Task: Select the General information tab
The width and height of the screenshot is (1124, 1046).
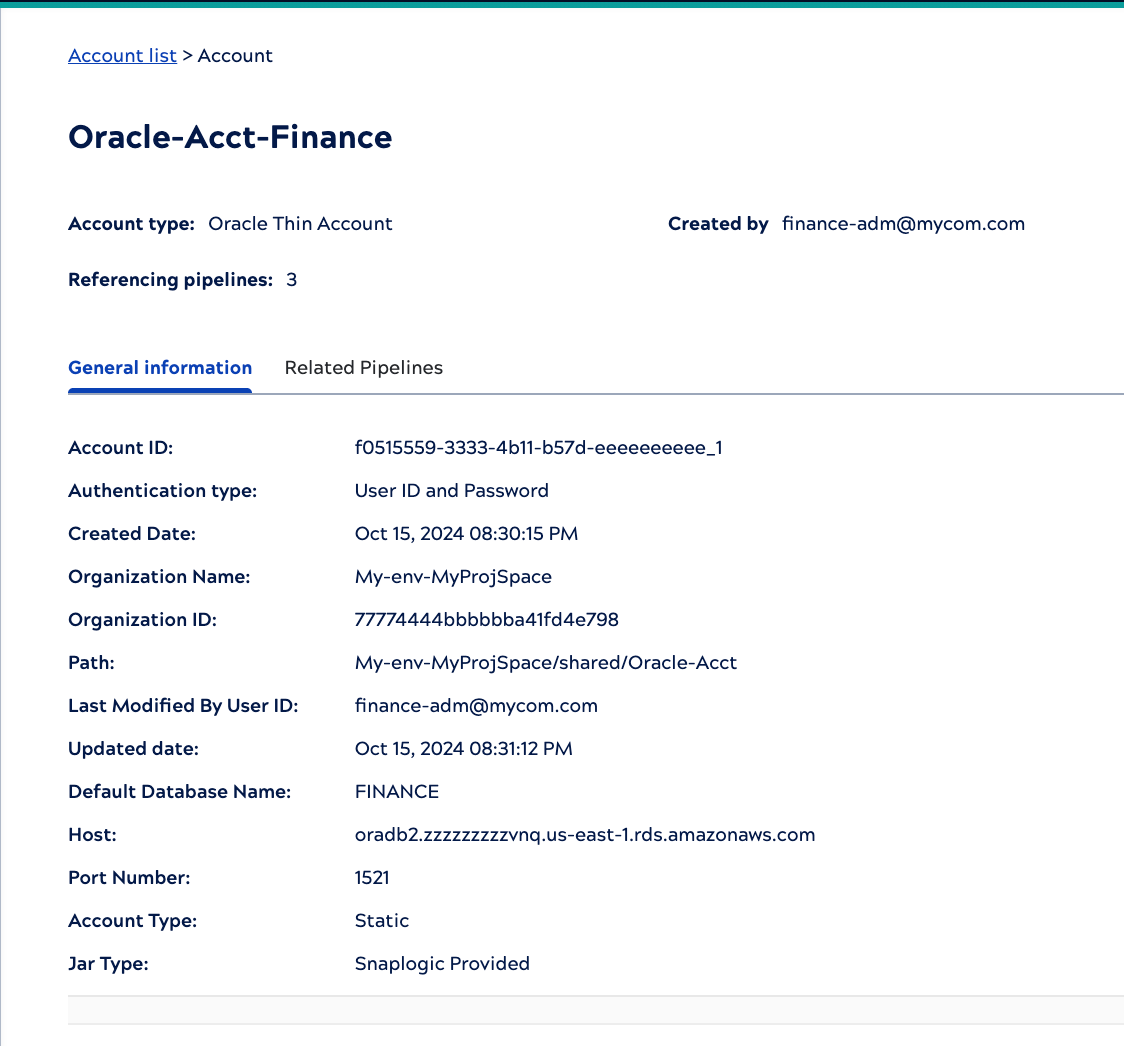Action: [159, 367]
